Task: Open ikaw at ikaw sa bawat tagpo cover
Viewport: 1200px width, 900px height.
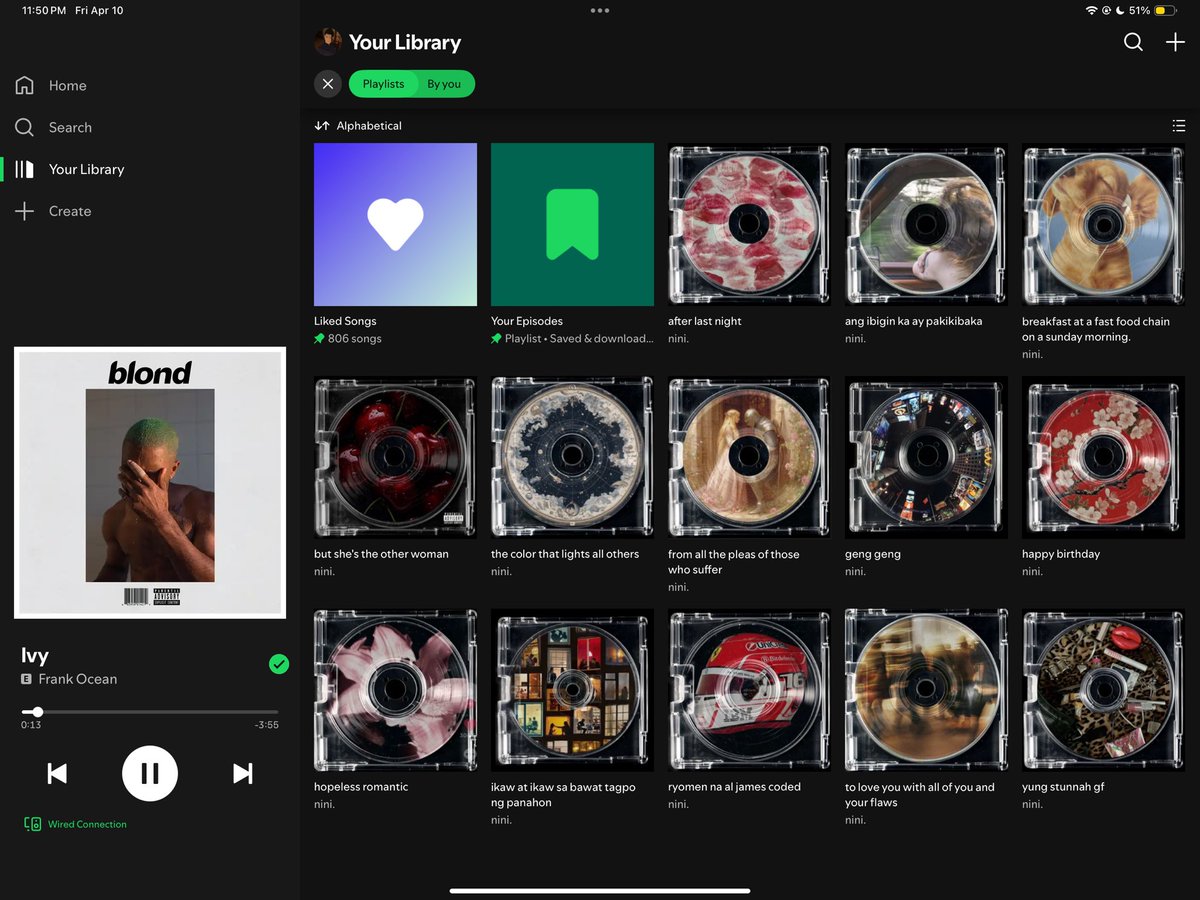Action: click(x=572, y=690)
